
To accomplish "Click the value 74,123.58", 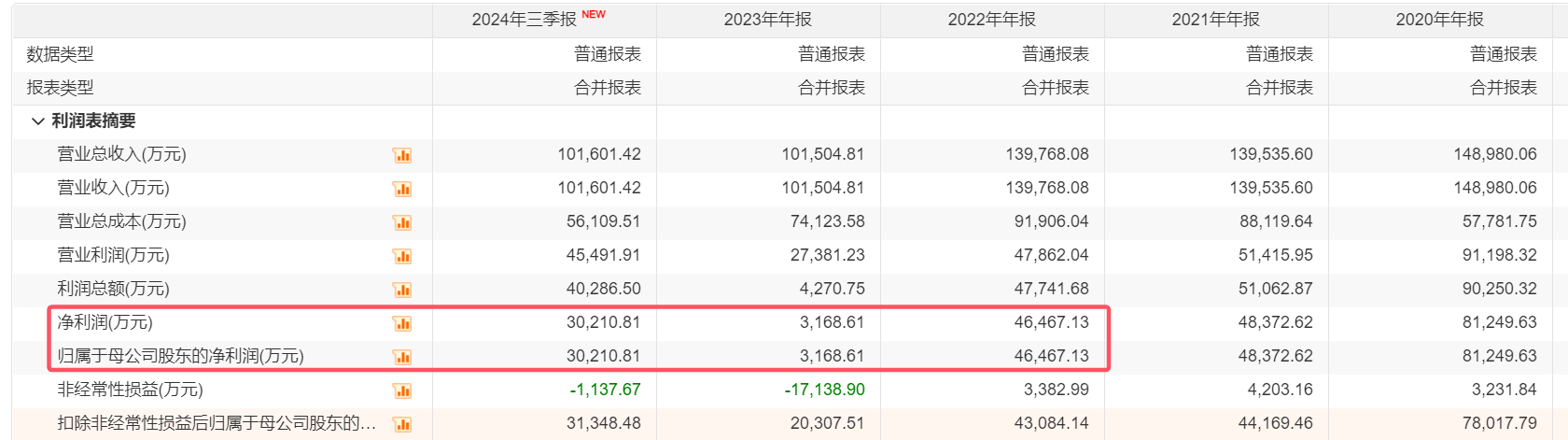I will click(828, 221).
